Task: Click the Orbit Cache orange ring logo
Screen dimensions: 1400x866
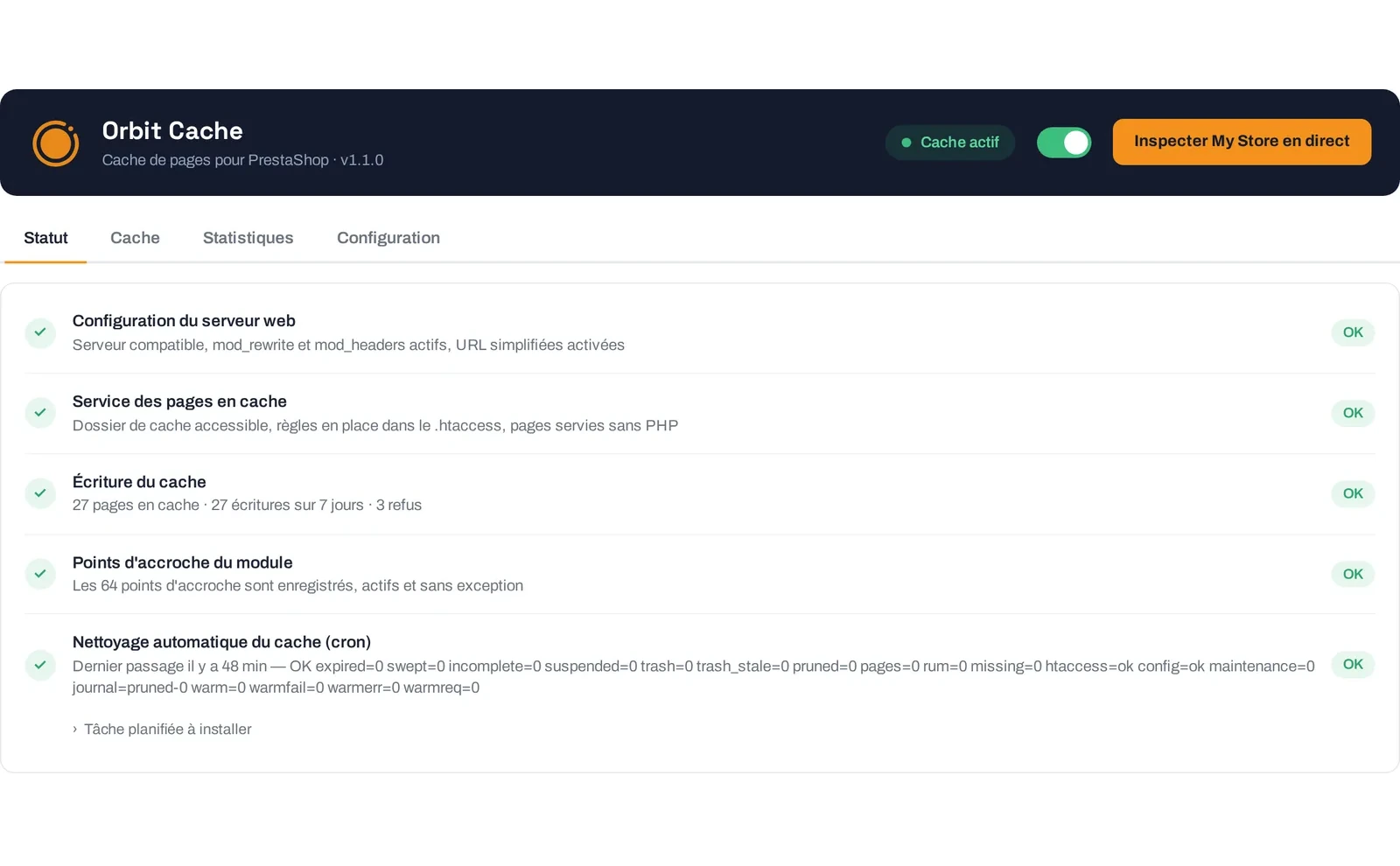Action: click(56, 143)
